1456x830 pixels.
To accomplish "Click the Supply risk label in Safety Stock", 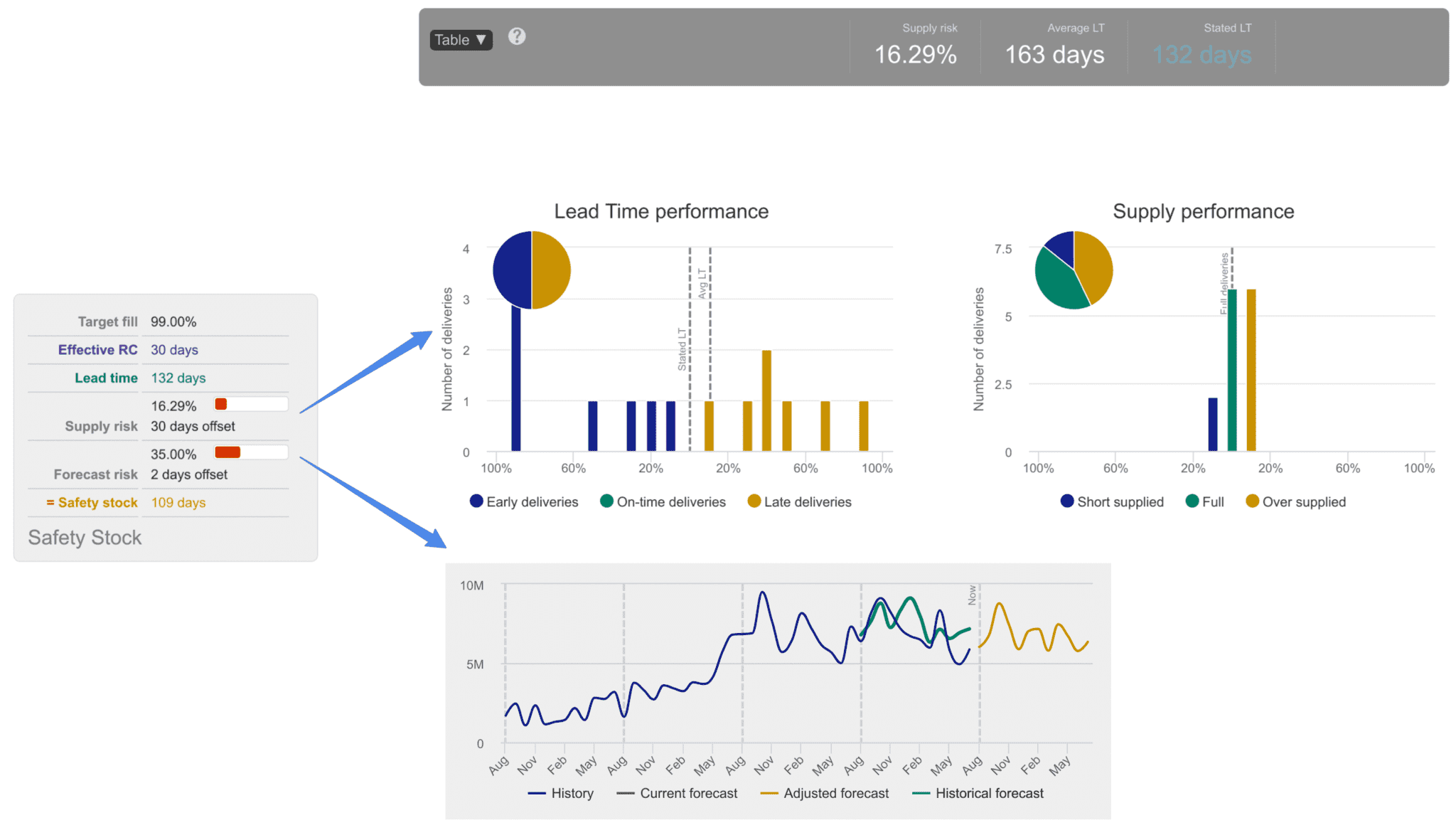I will pyautogui.click(x=101, y=426).
